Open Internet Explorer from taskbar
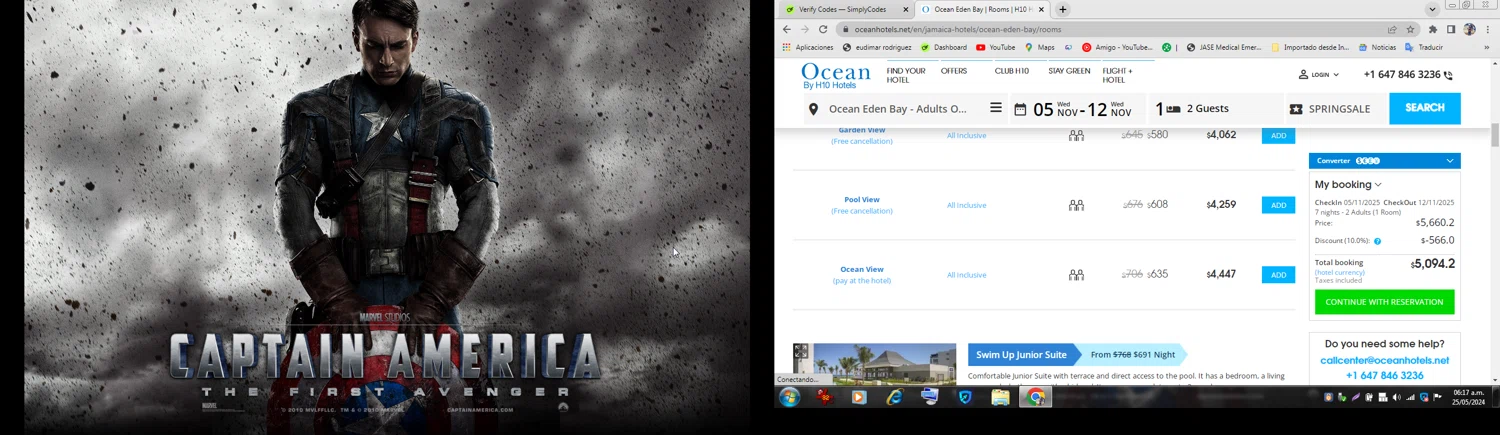 [x=894, y=397]
